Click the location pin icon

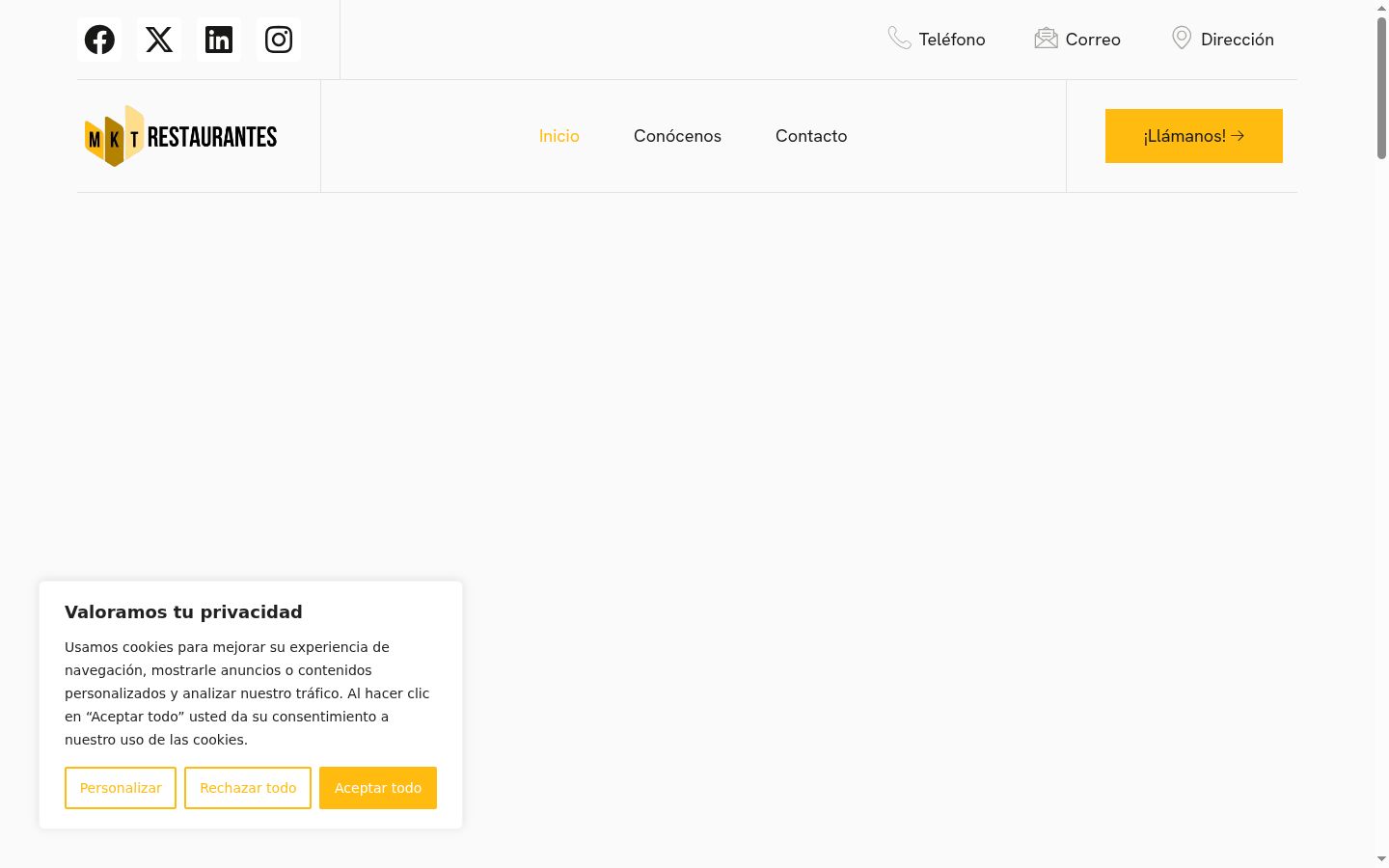point(1182,38)
